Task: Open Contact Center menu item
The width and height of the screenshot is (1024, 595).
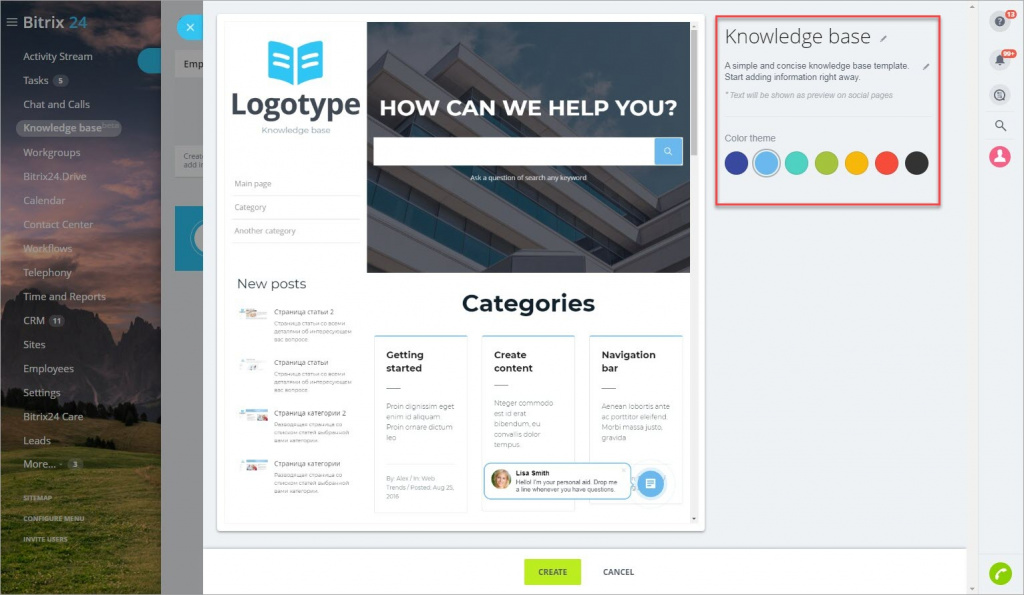Action: pos(58,225)
